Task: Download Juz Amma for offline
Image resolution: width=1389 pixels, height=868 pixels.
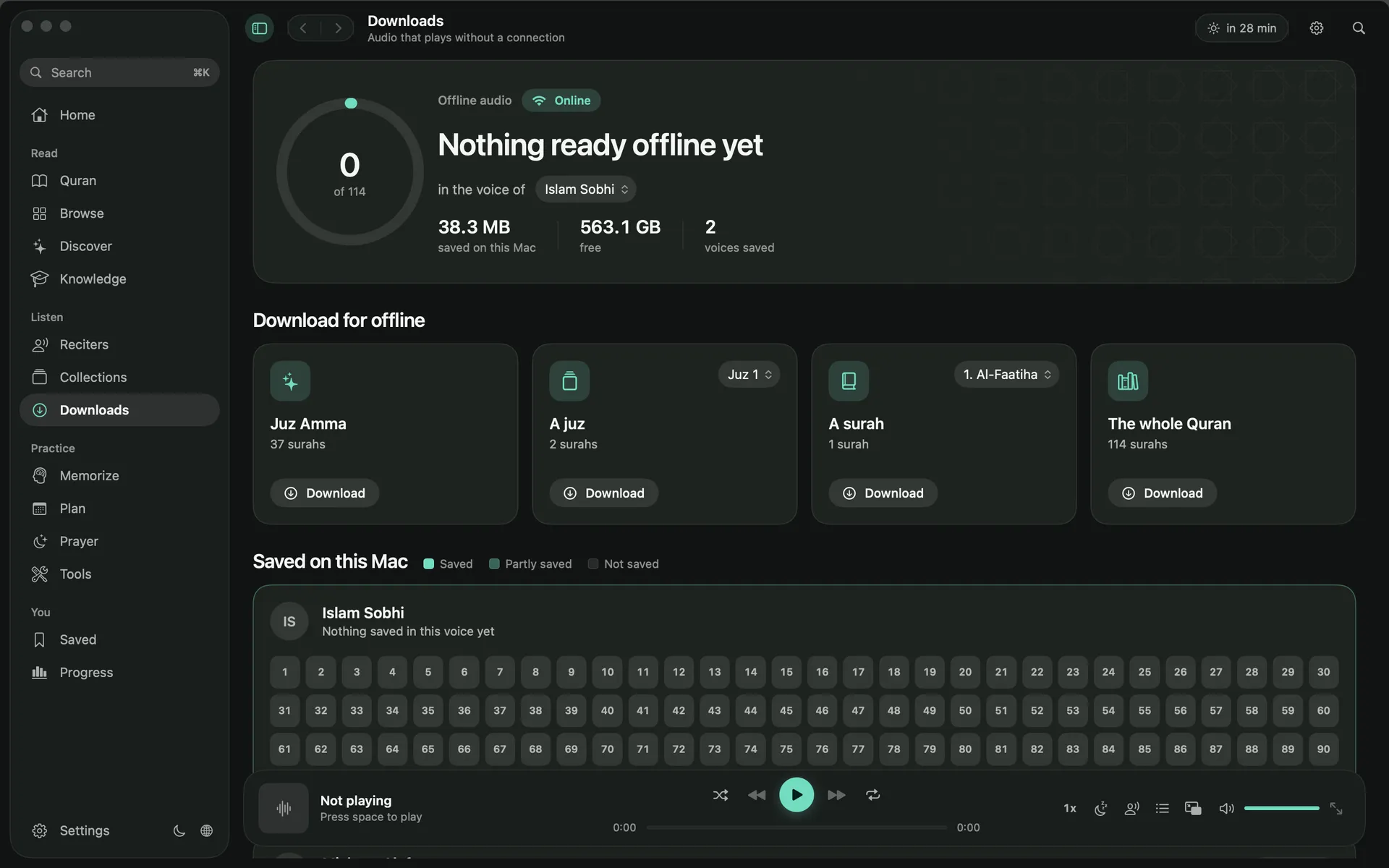Action: (x=325, y=493)
